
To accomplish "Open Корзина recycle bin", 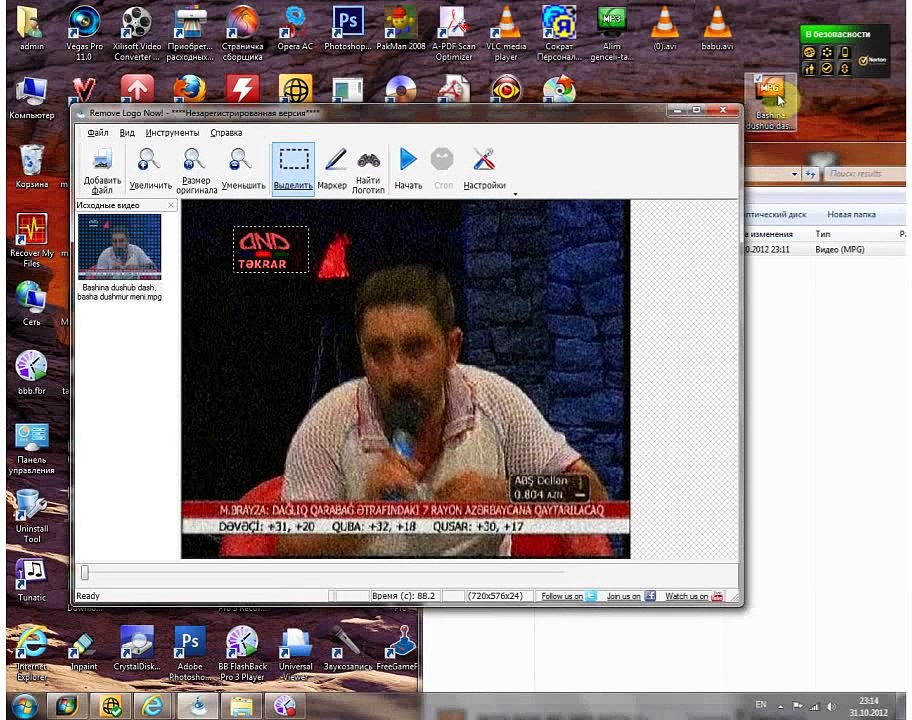I will pyautogui.click(x=31, y=166).
